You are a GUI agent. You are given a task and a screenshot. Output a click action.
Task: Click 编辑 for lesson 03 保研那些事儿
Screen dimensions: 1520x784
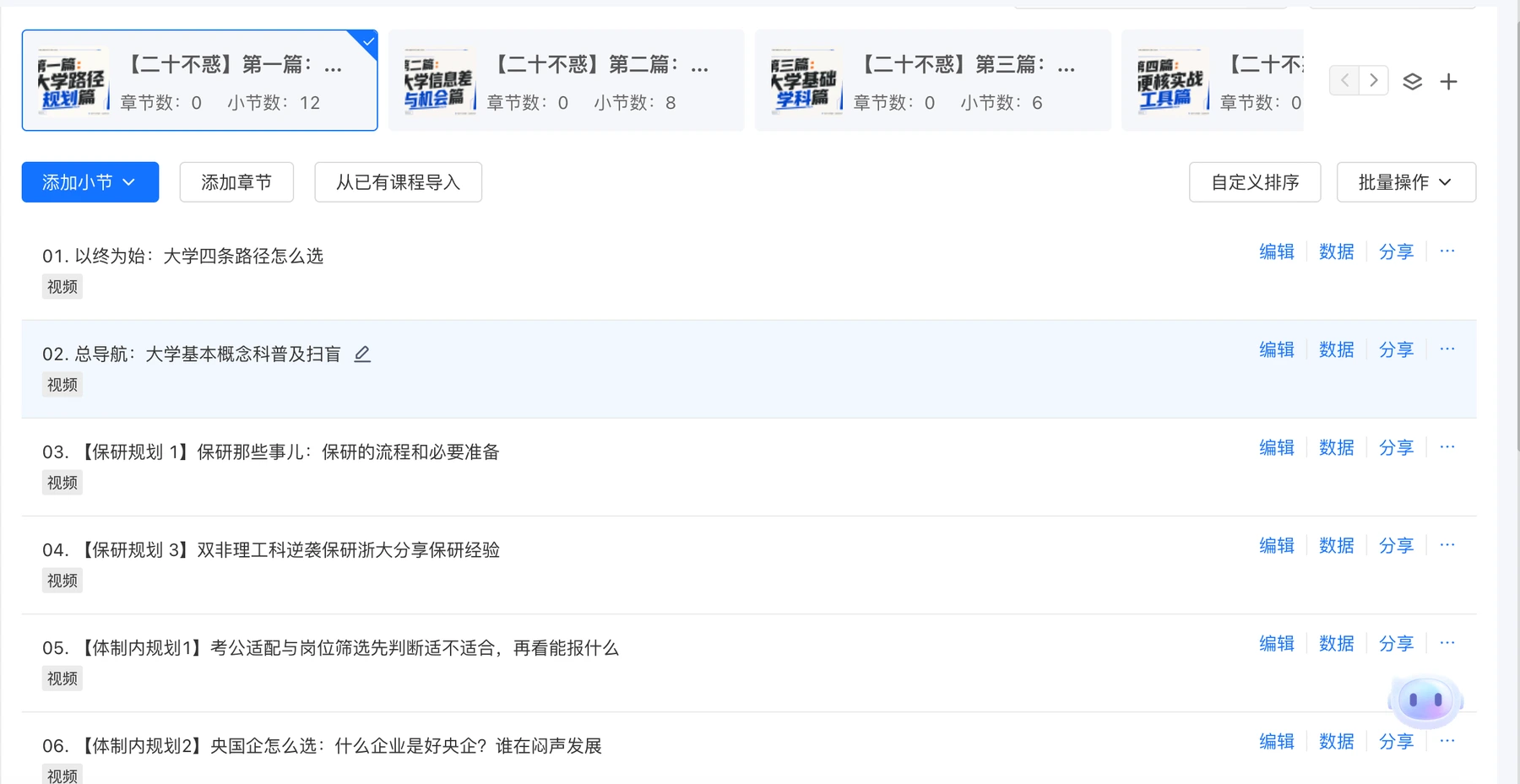pyautogui.click(x=1277, y=447)
